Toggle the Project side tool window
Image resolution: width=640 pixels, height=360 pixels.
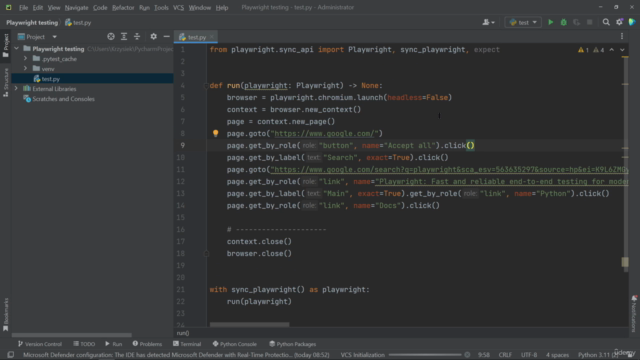pyautogui.click(x=6, y=45)
